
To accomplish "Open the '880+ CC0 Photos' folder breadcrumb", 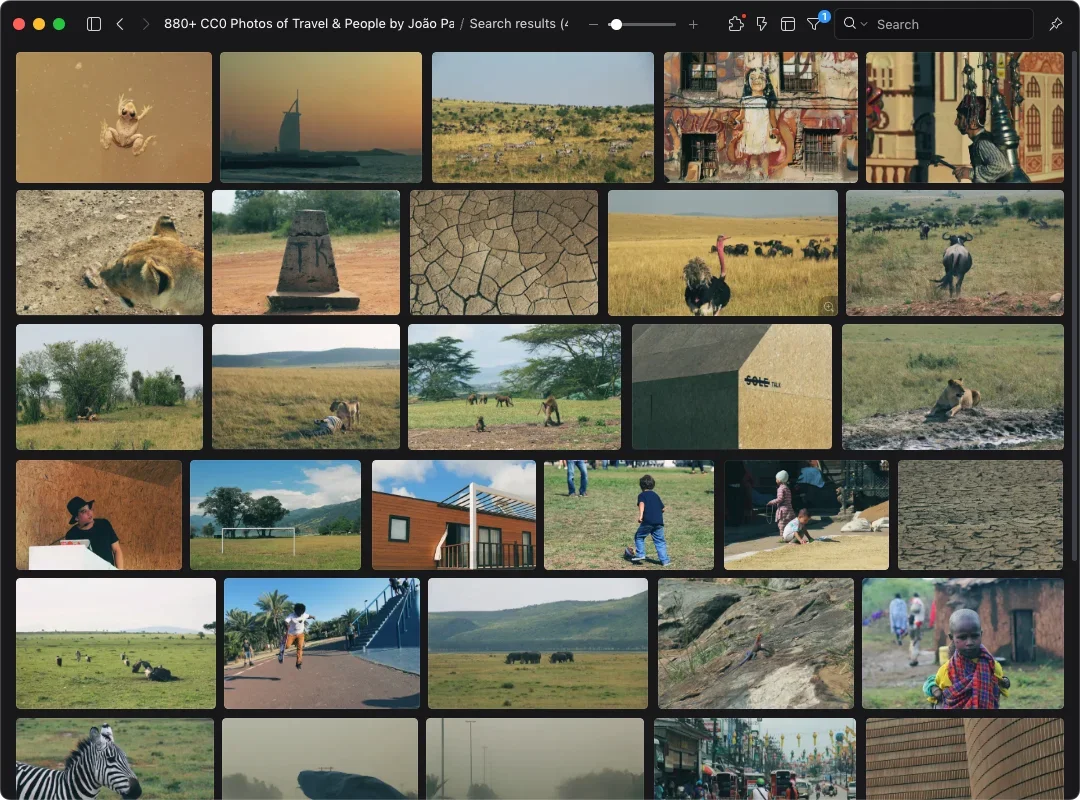I will (x=308, y=24).
